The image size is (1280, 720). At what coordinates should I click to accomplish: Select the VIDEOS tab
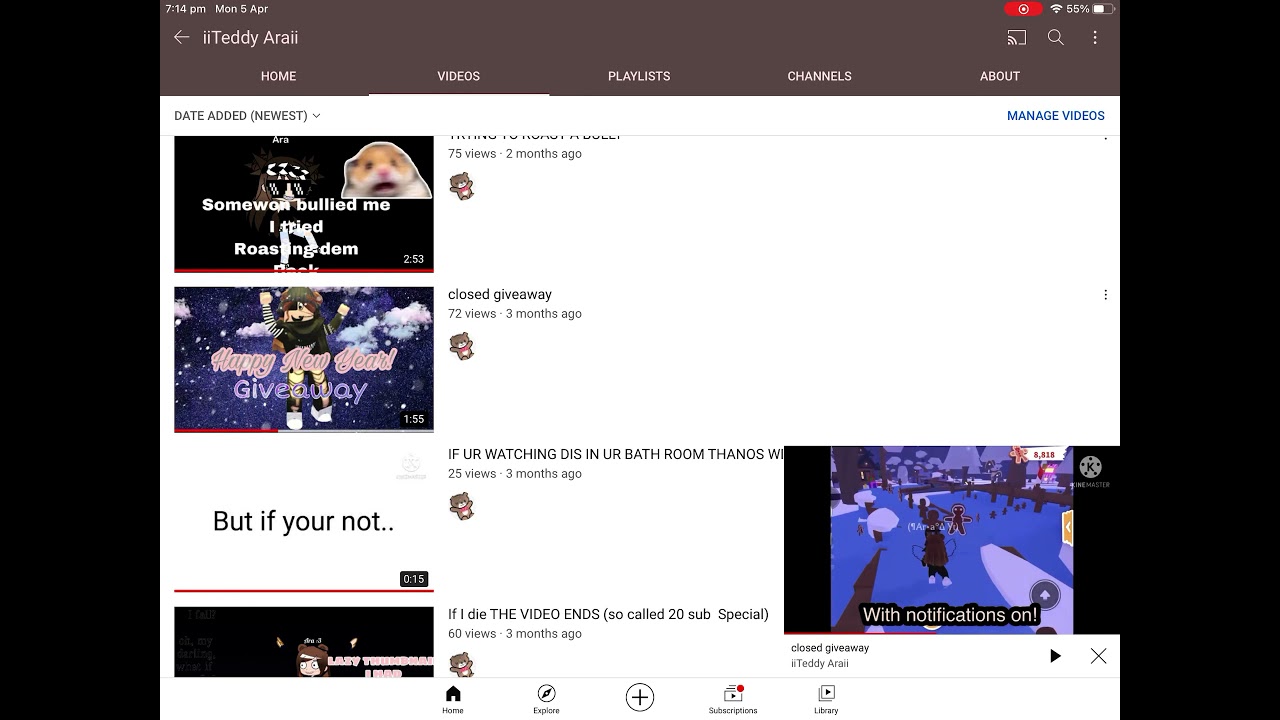459,76
